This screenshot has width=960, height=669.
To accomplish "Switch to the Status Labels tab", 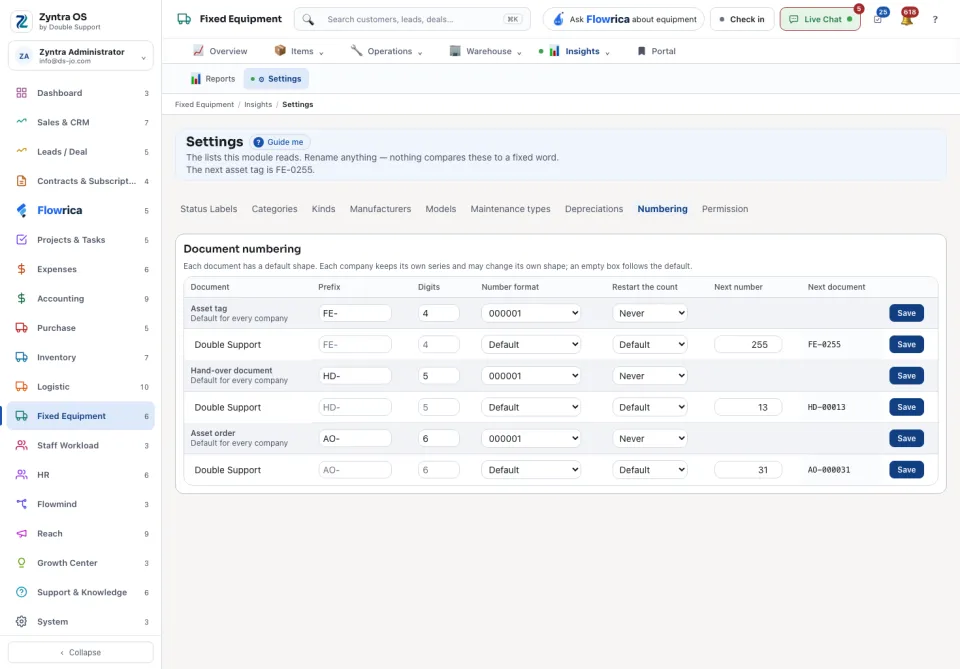I will point(208,209).
